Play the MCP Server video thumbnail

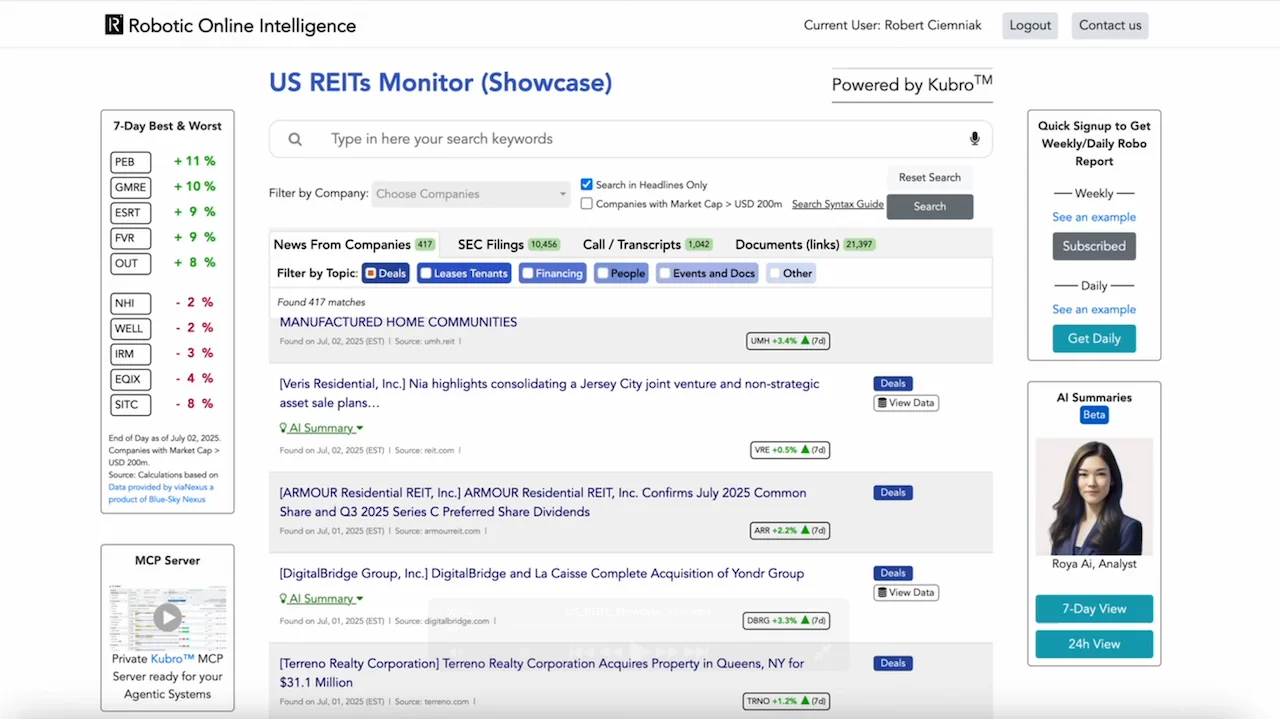tap(167, 617)
